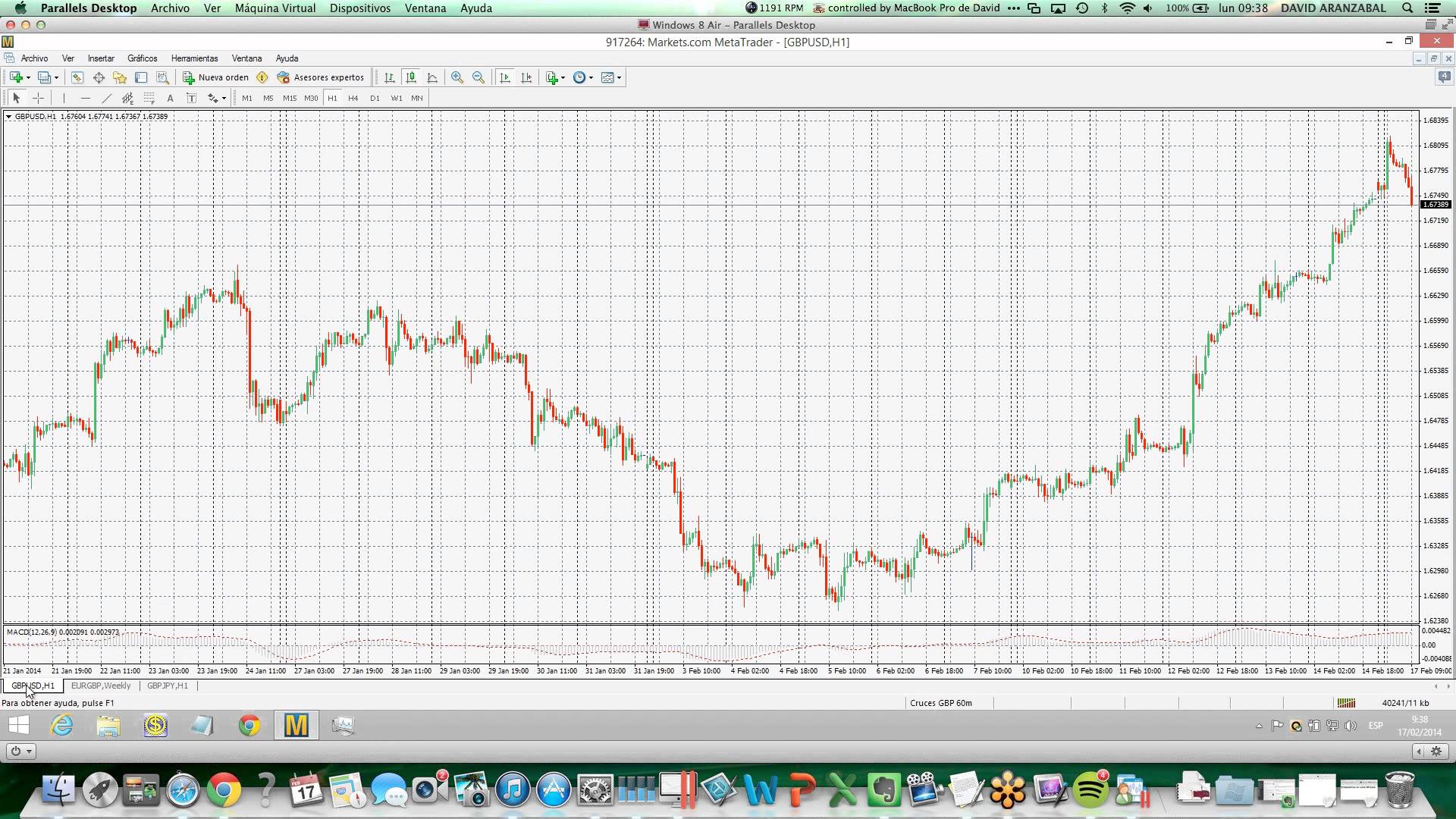
Task: Click the Asesores expertos button
Action: [321, 77]
